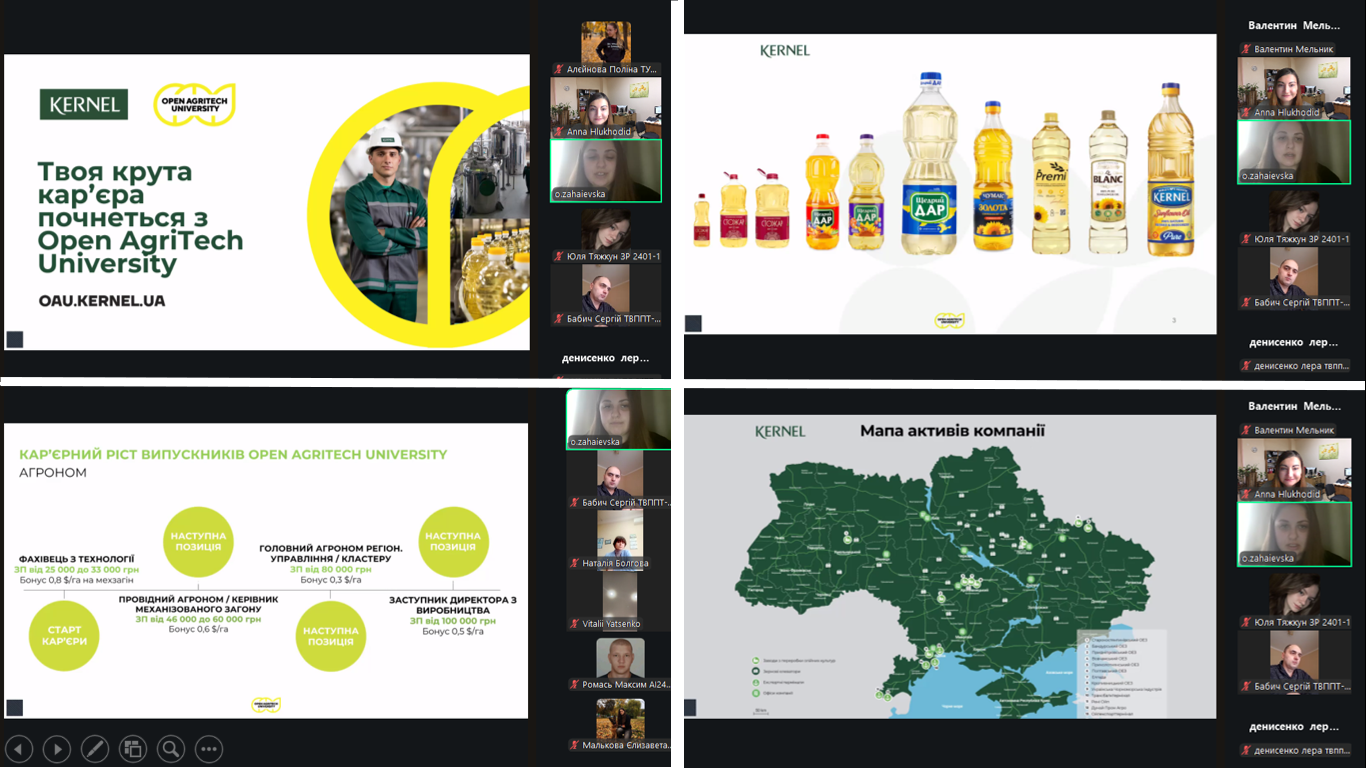Image resolution: width=1366 pixels, height=768 pixels.
Task: Advance with the next slide arrow
Action: pos(57,748)
